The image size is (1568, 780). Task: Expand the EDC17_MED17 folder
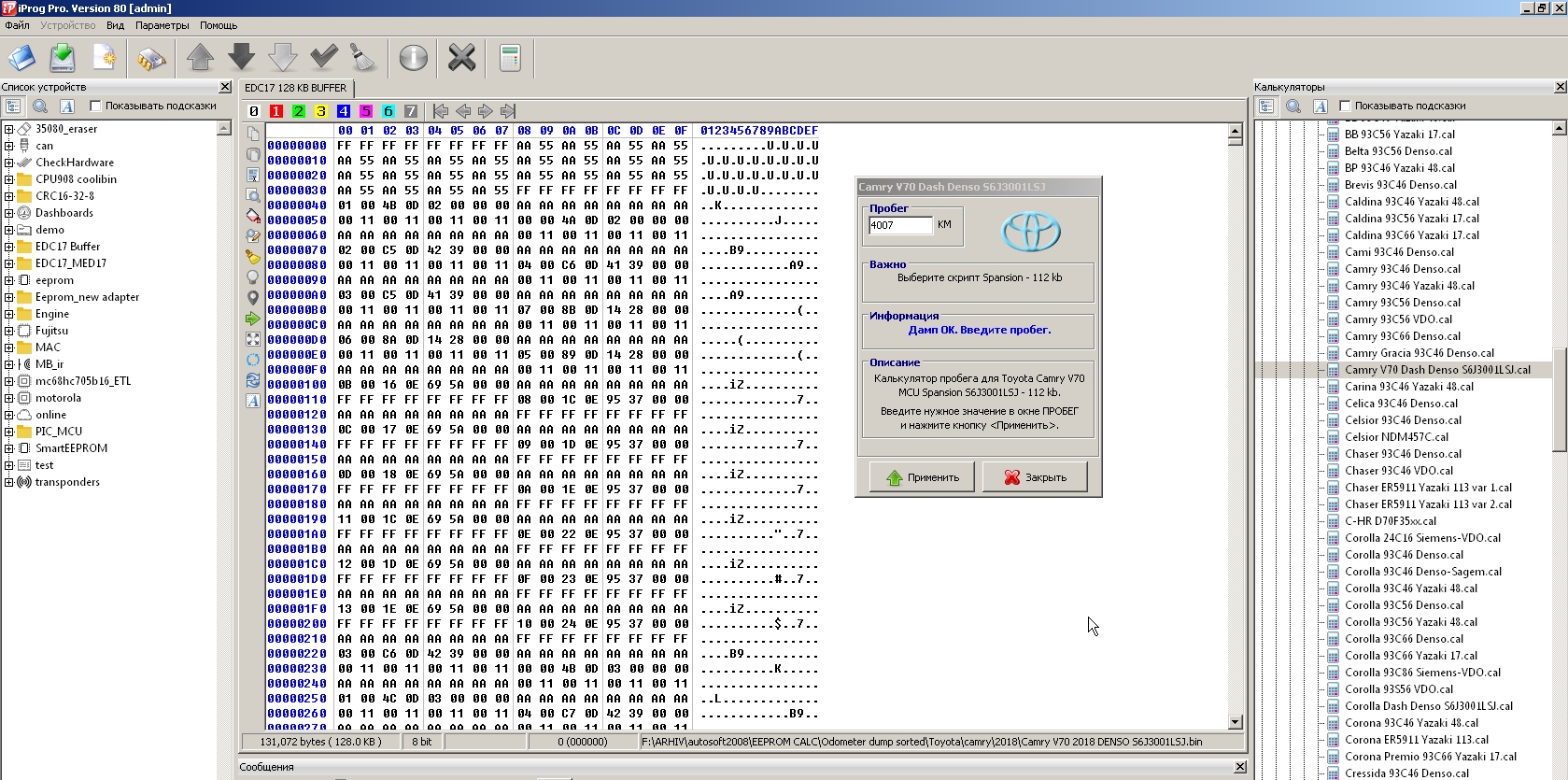point(9,263)
